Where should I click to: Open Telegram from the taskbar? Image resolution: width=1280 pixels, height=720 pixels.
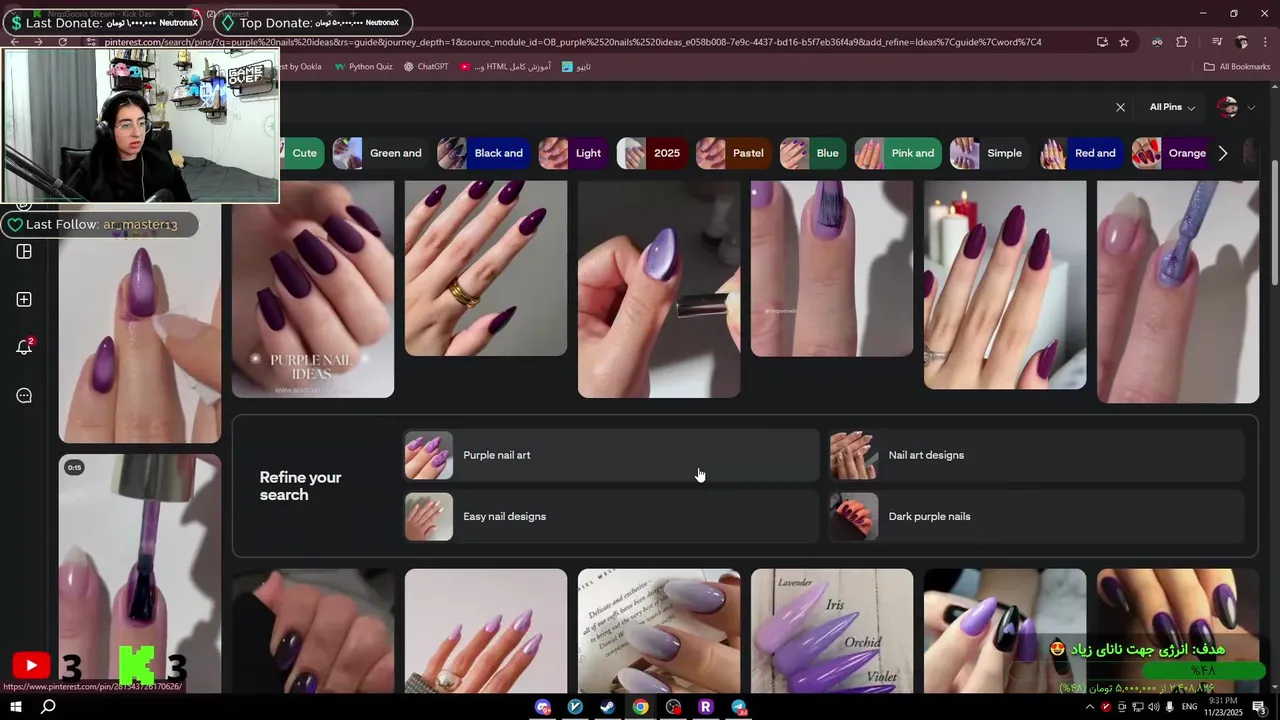739,707
